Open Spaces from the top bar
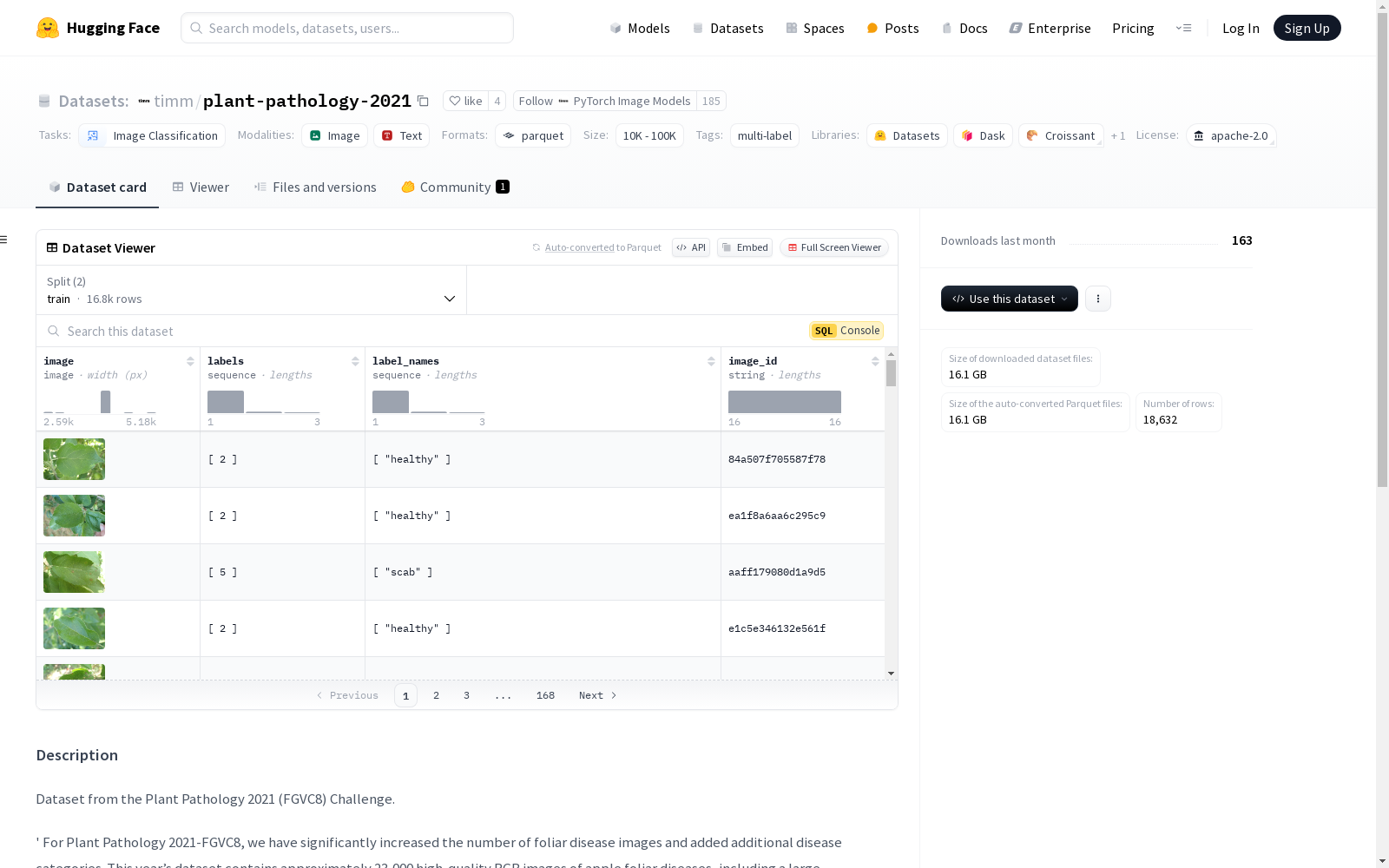 (815, 28)
